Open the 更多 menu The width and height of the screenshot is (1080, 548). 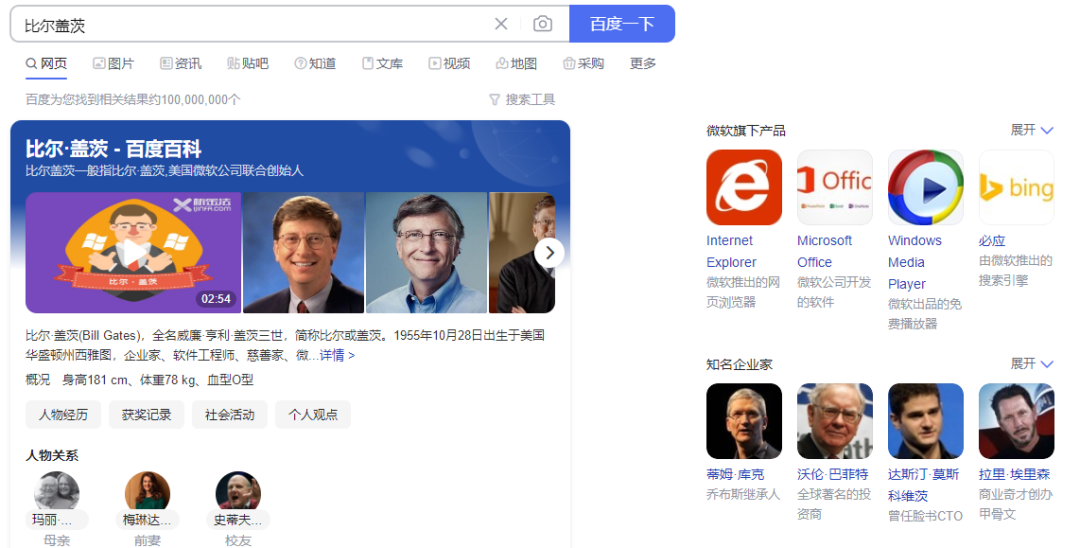point(643,63)
